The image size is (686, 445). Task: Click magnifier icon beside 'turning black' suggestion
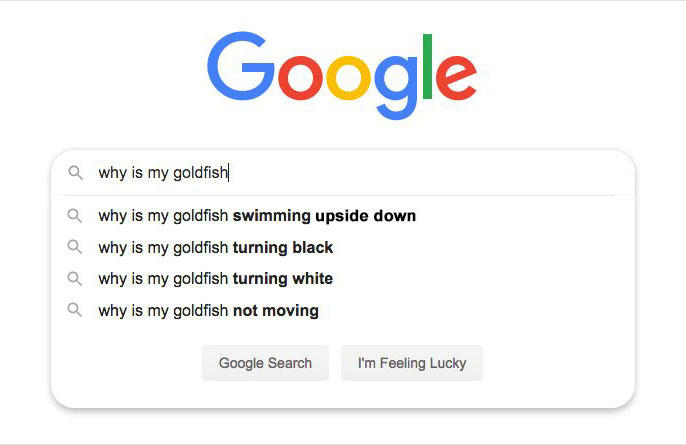74,247
